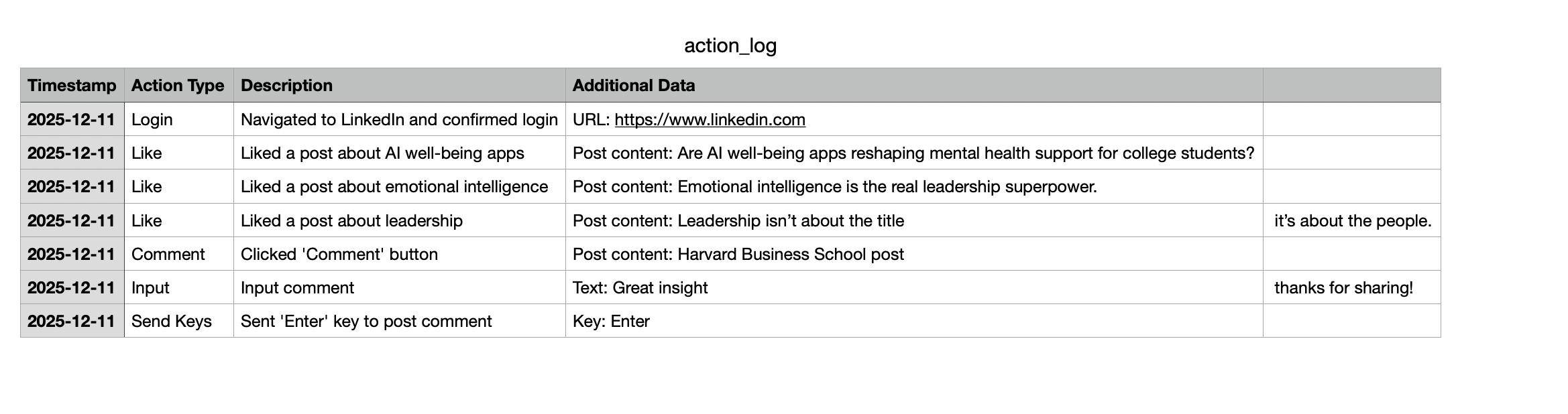Select the Additional Data column header
The width and height of the screenshot is (1568, 414).
point(914,85)
